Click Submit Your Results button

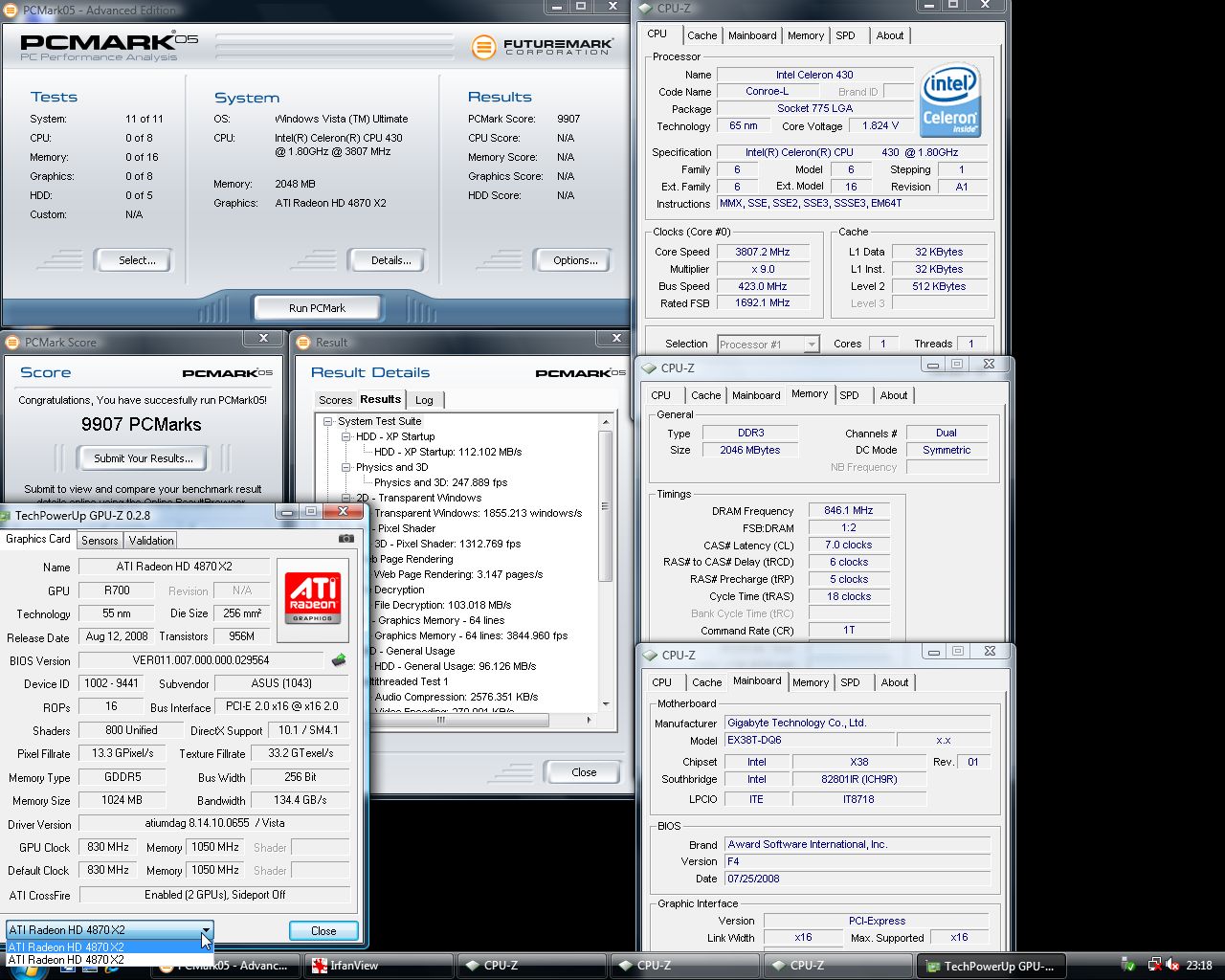pyautogui.click(x=143, y=458)
